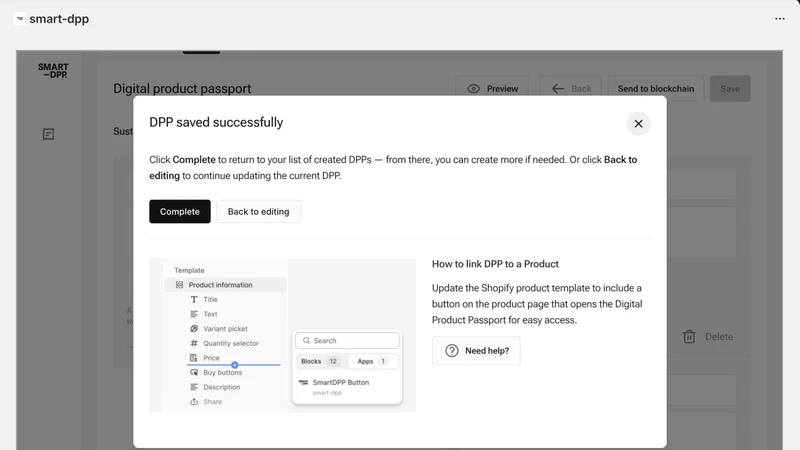Close the DPP saved successfully dialog
800x450 pixels.
(638, 123)
